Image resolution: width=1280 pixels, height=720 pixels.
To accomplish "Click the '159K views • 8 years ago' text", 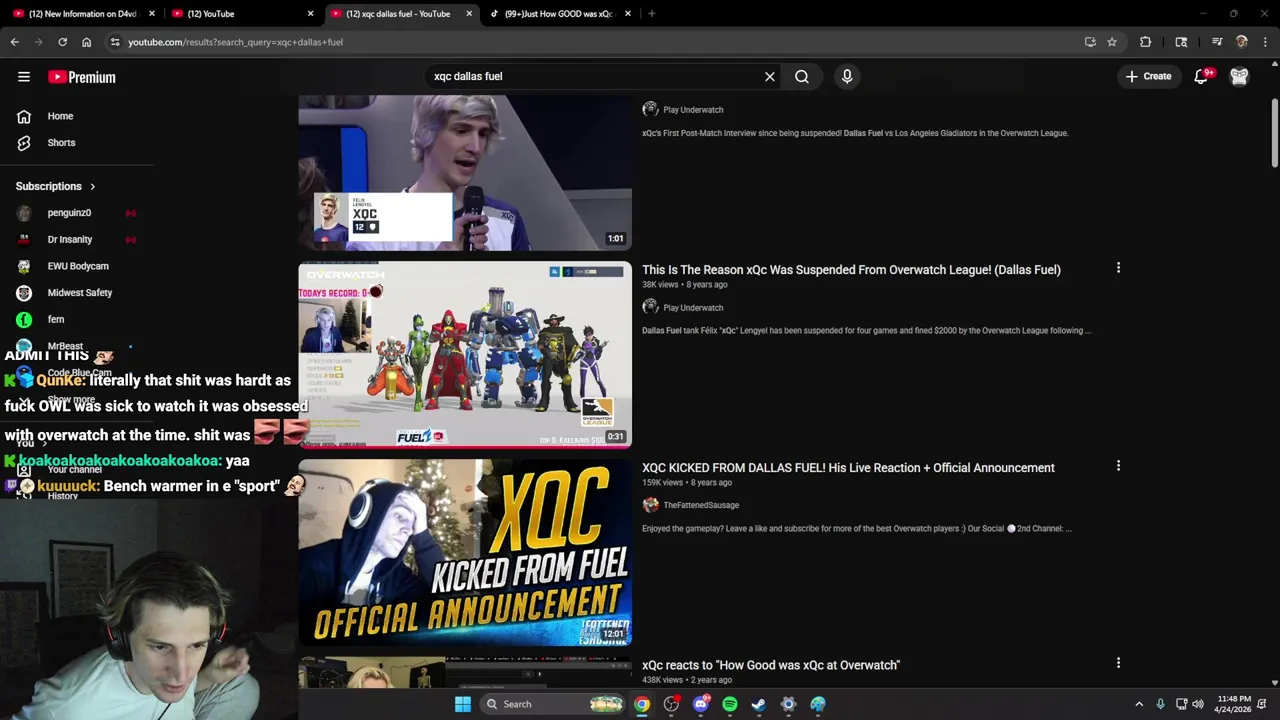I will [x=686, y=483].
